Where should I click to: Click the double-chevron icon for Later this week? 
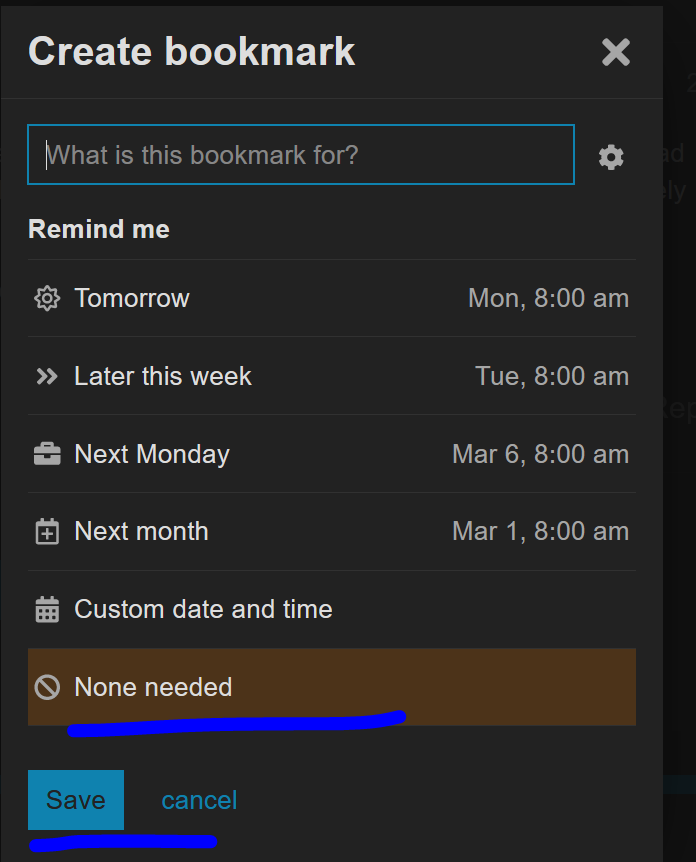tap(47, 376)
